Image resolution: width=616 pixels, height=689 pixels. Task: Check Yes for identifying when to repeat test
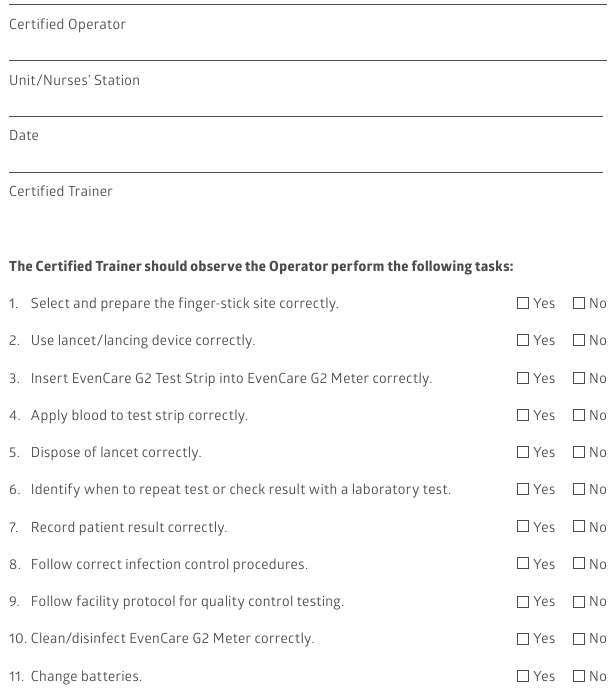pyautogui.click(x=522, y=489)
